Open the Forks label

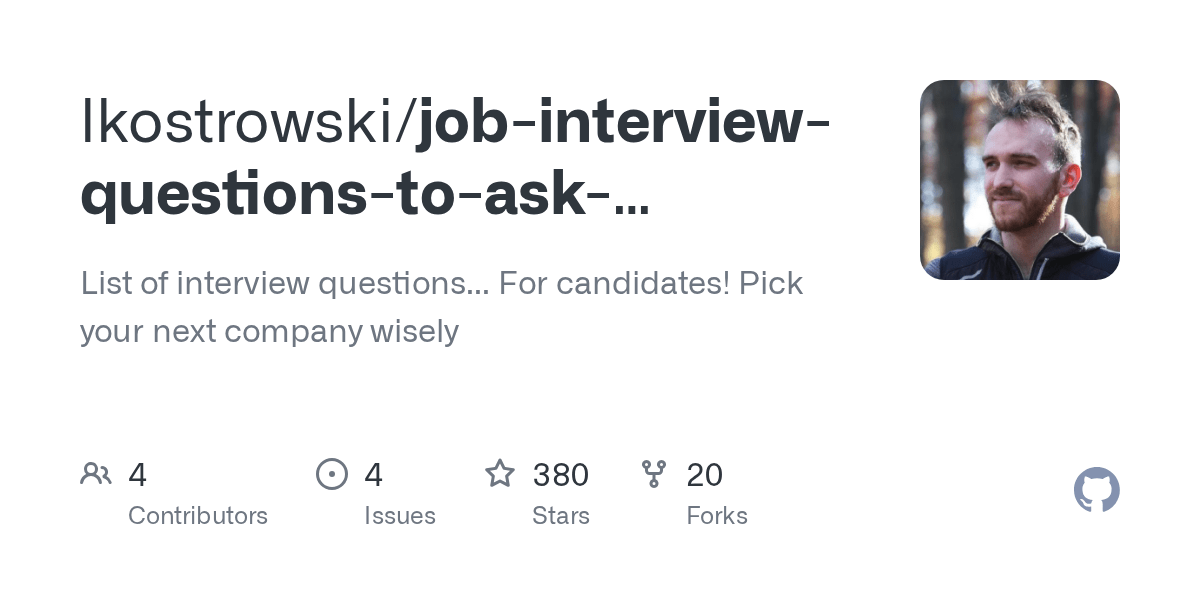point(717,516)
